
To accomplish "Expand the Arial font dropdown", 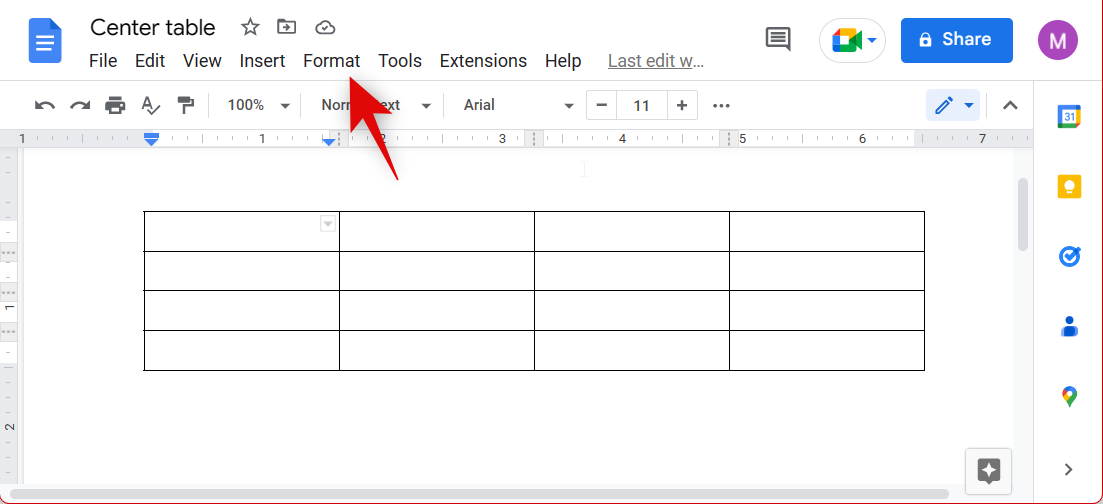I will [518, 106].
